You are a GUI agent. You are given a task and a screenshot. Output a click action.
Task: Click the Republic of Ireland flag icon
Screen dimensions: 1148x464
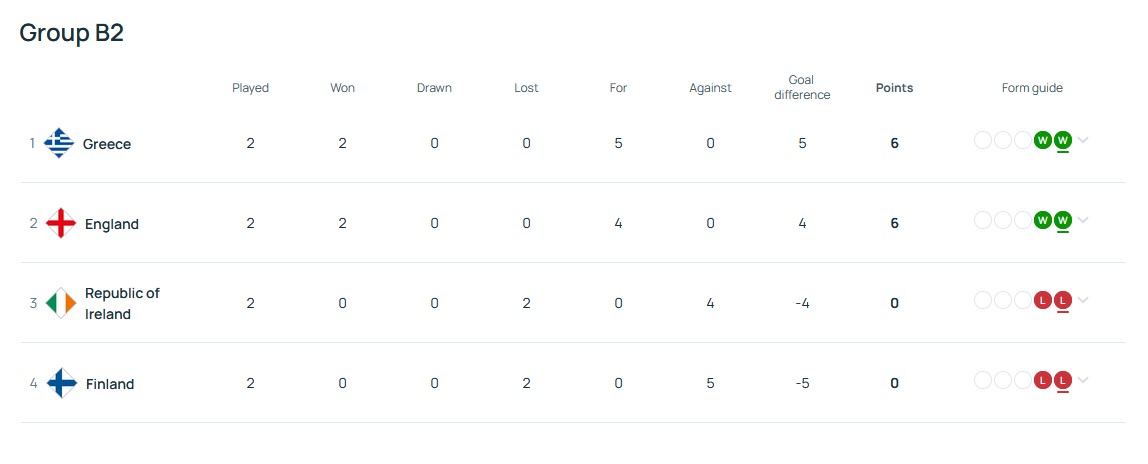click(61, 303)
